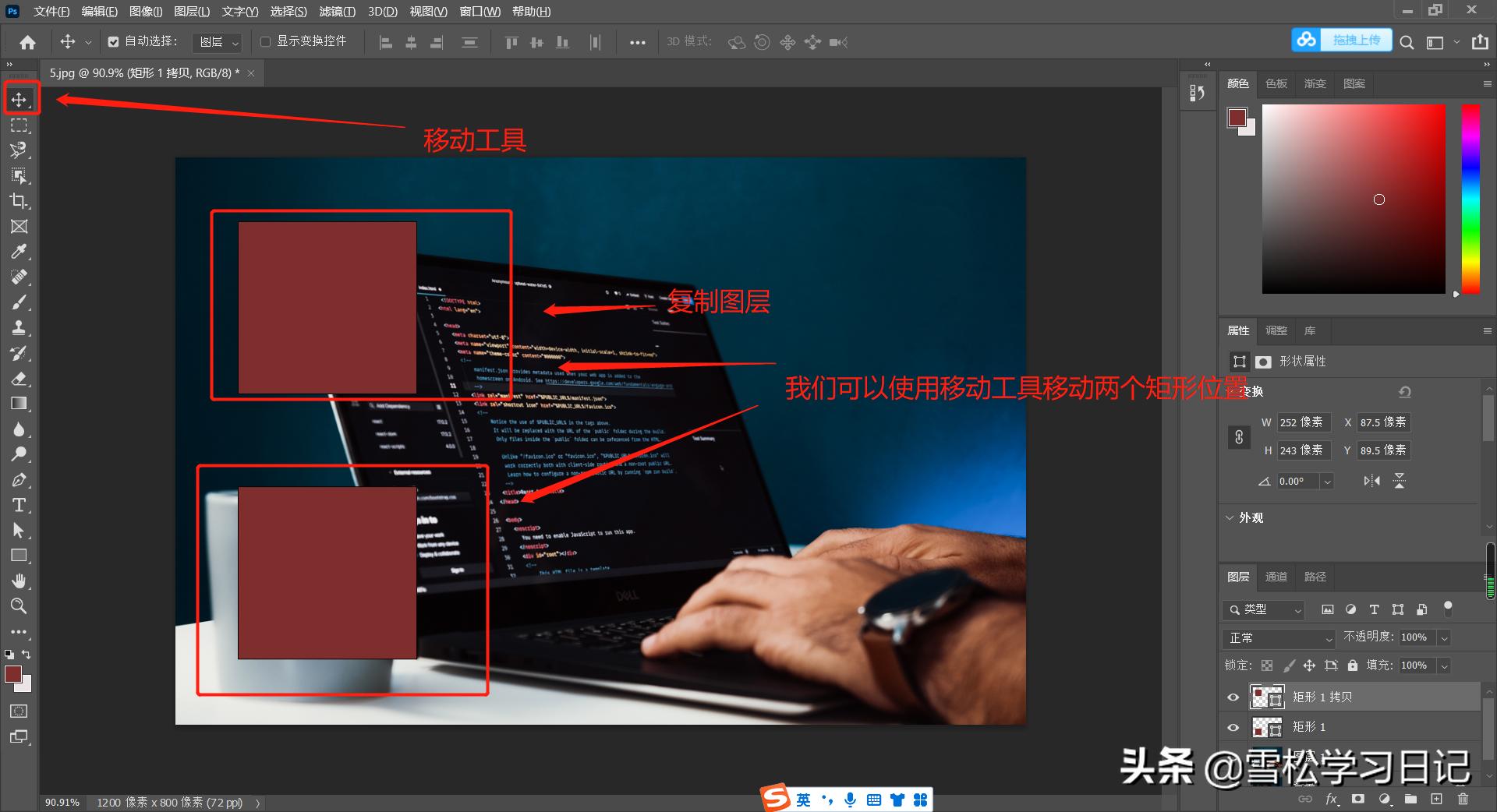Collapse the 外观 section in Properties
This screenshot has width=1497, height=812.
(x=1230, y=517)
